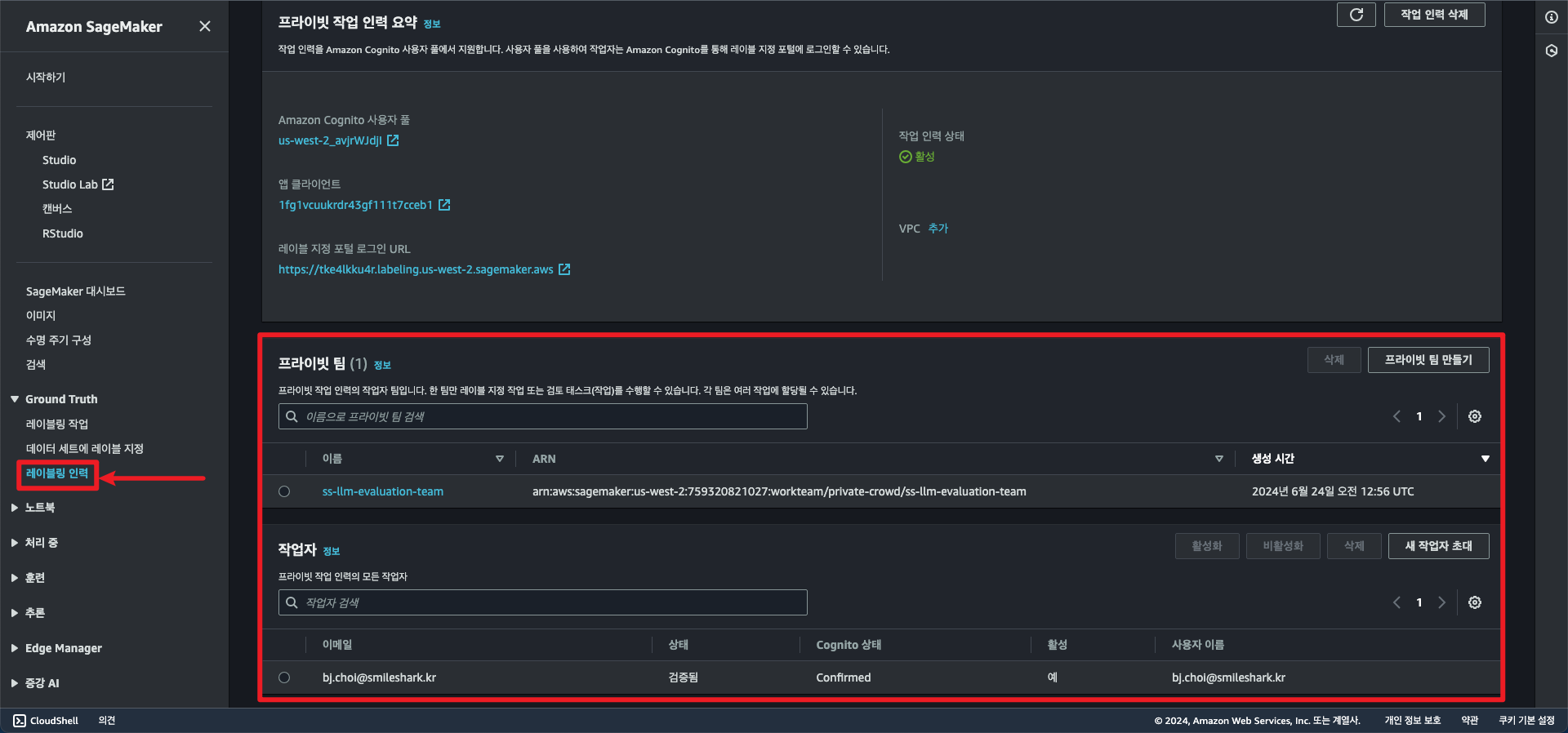The height and width of the screenshot is (733, 1568).
Task: Click 정보 link beside 작업자 heading
Action: pyautogui.click(x=332, y=551)
